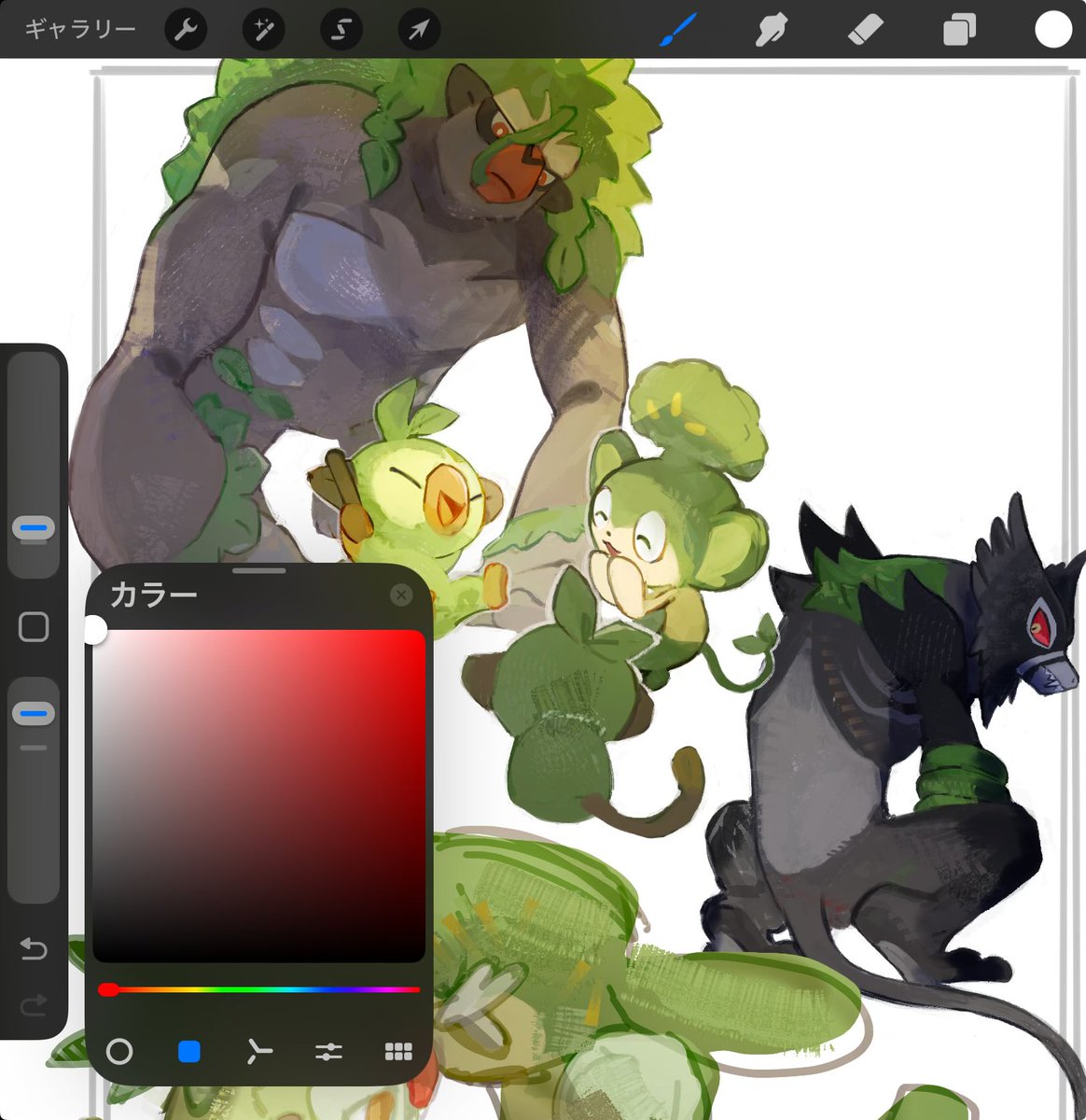This screenshot has width=1086, height=1120.
Task: Grab the Color panel top drag handle
Action: pos(258,570)
